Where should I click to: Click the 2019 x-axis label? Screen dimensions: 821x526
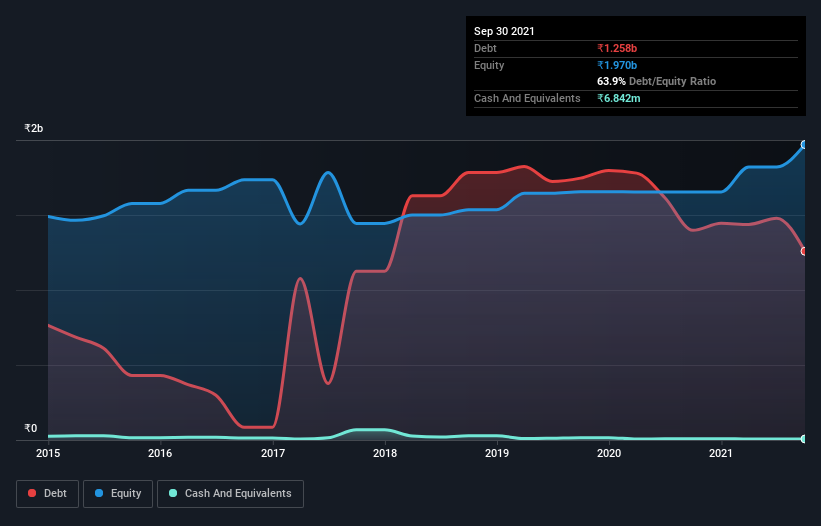pyautogui.click(x=497, y=453)
